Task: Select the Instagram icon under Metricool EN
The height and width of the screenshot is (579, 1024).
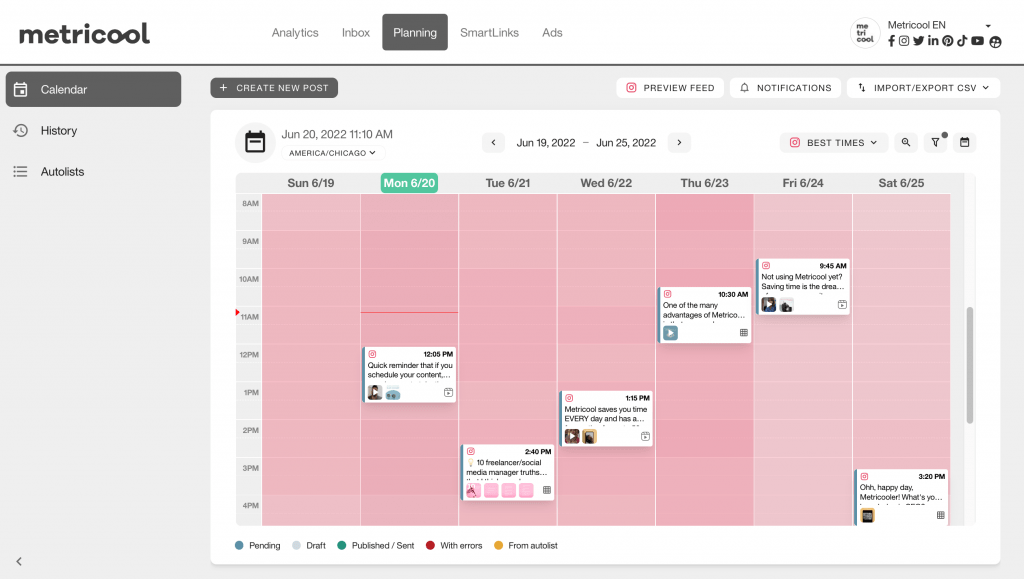Action: click(903, 41)
